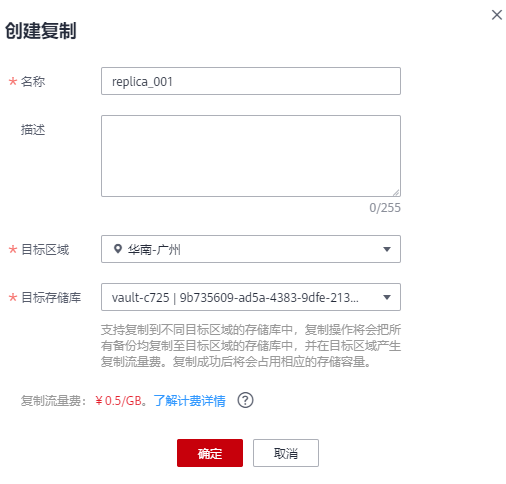Viewport: 506px width, 484px height.
Task: Click the 名称 field containing replica_001
Action: point(251,81)
